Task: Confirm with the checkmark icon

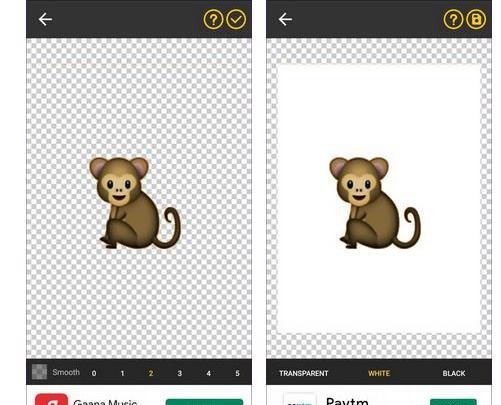Action: 236,19
